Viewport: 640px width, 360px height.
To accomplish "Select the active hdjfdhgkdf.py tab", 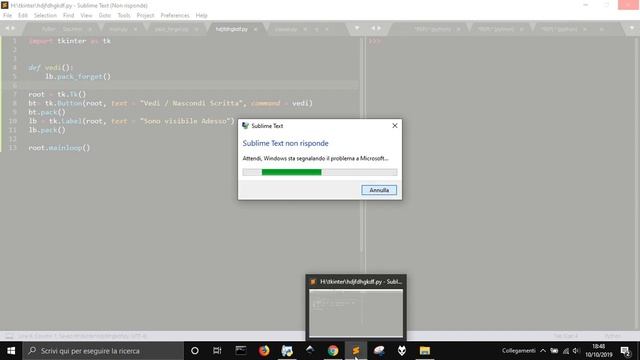I will pyautogui.click(x=232, y=29).
